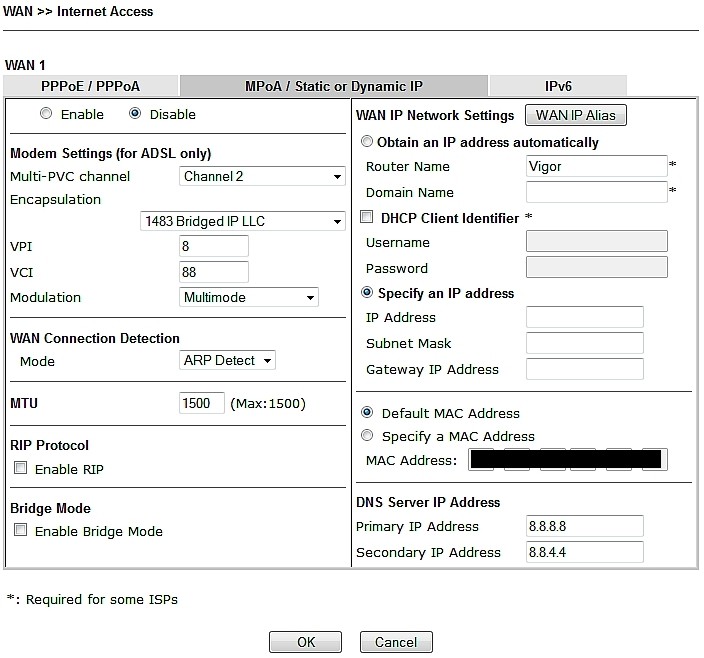Screen dimensions: 704x658
Task: Click the Secondary IP Address DNS field
Action: click(x=585, y=552)
